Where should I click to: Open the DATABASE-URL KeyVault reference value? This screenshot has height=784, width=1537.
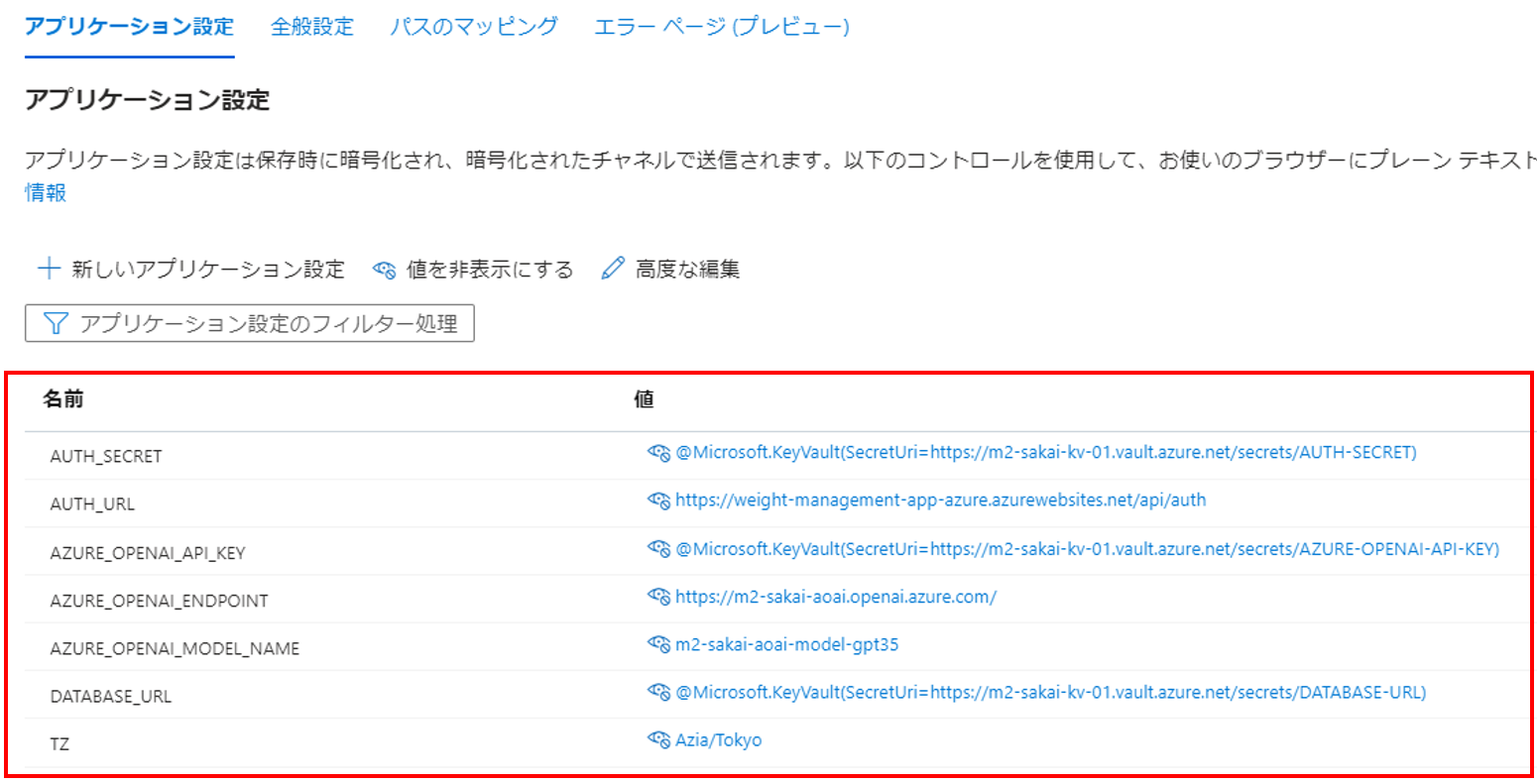pos(1051,692)
